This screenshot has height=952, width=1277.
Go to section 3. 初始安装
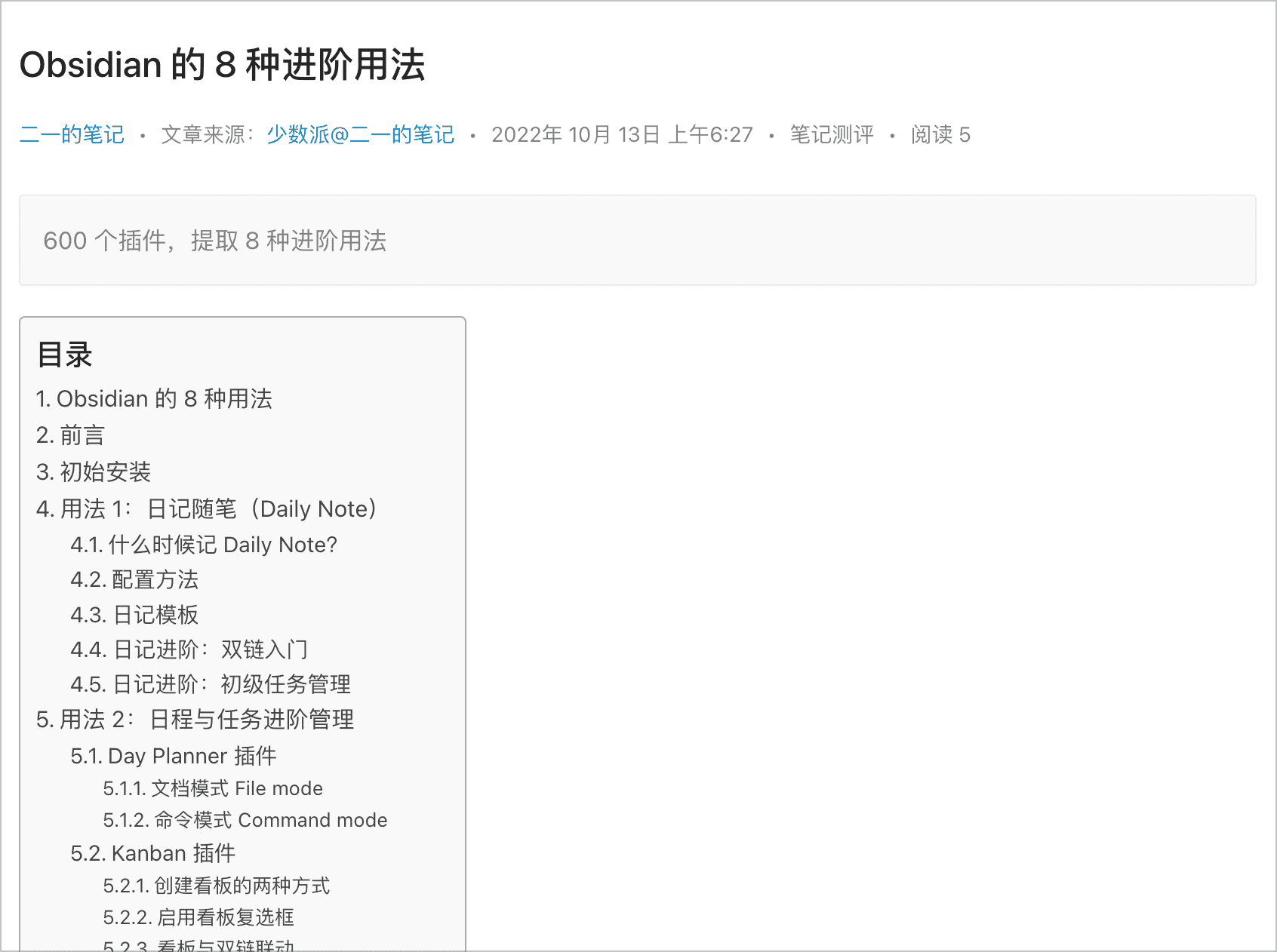click(x=94, y=471)
